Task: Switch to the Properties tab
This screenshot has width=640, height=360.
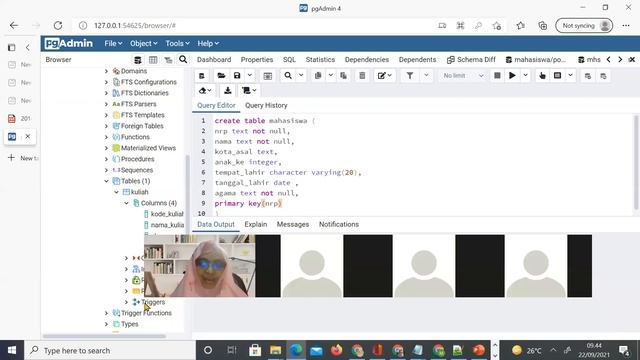Action: pos(257,60)
